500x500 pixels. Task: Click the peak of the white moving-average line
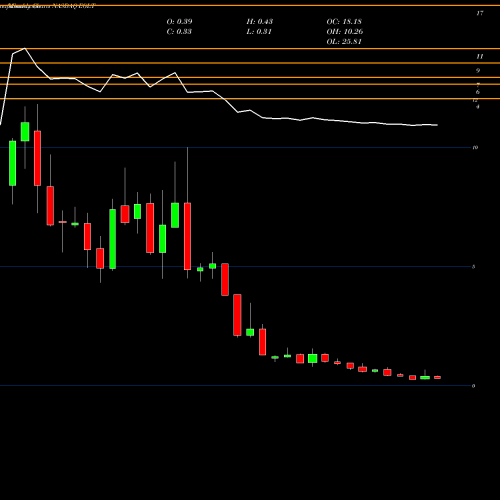click(25, 48)
